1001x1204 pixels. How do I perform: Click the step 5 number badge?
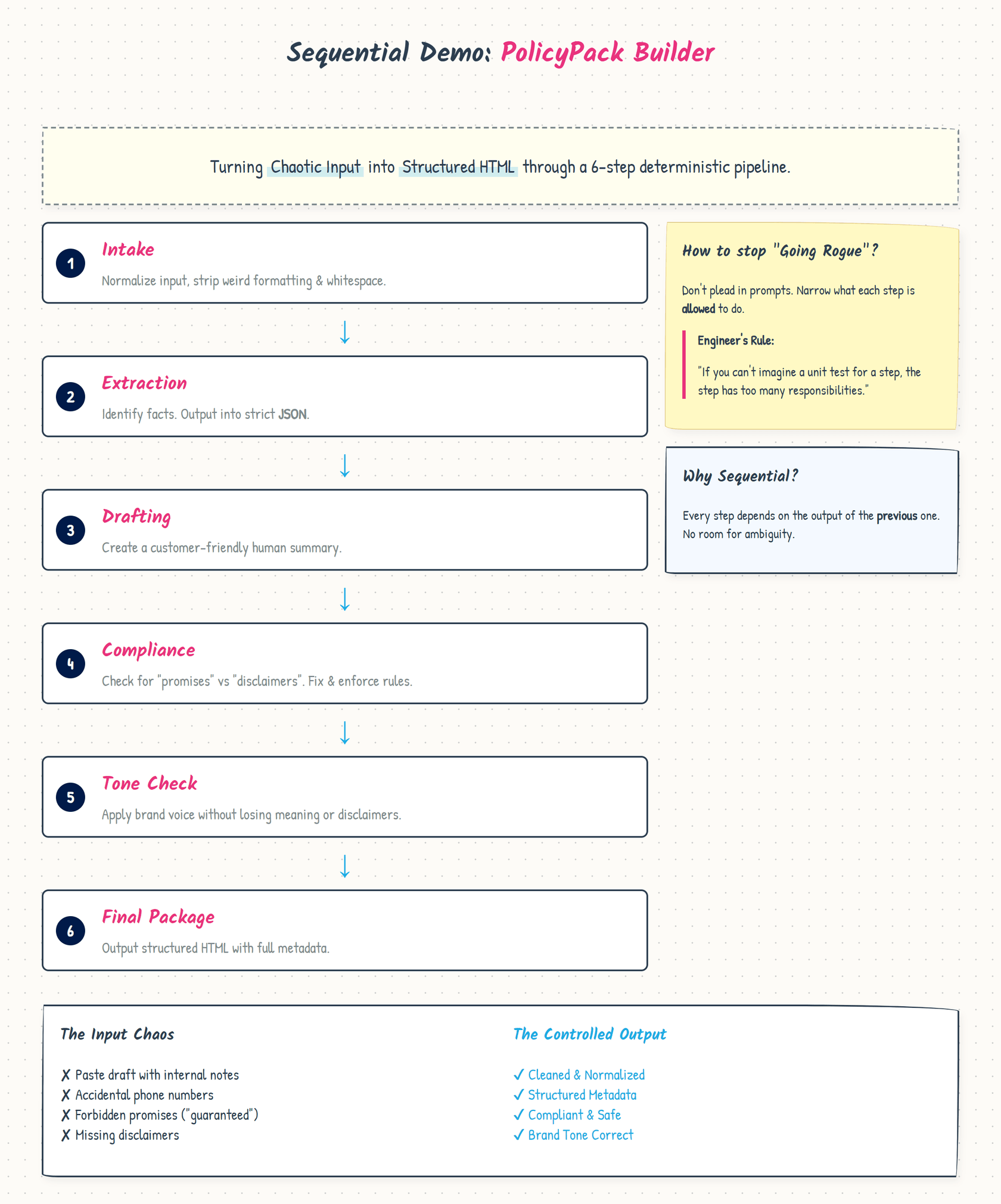pos(70,798)
